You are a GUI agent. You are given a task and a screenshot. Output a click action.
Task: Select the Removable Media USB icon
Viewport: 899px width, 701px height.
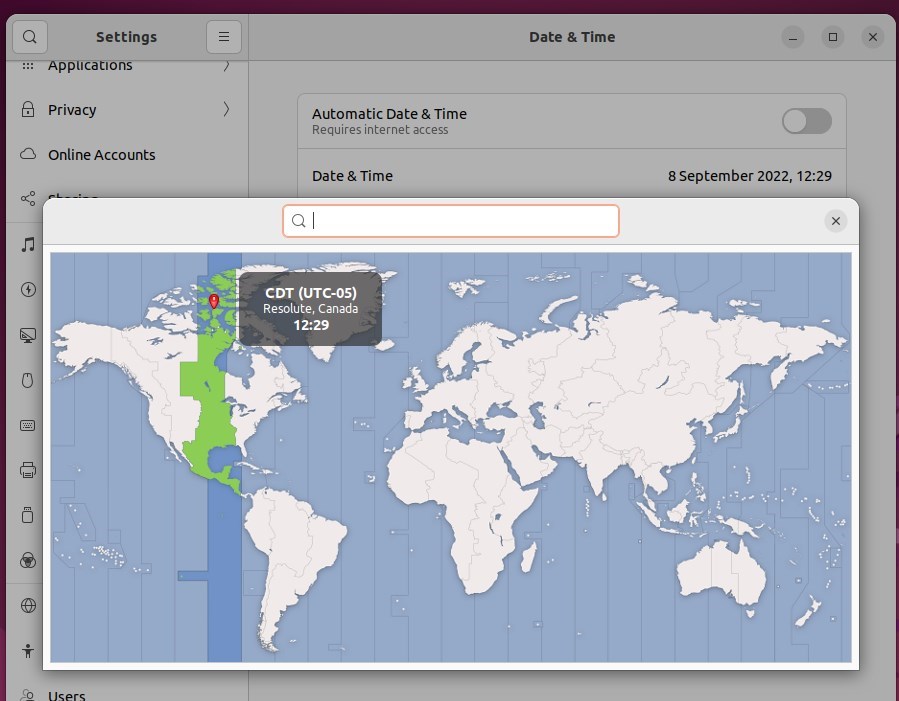point(27,514)
